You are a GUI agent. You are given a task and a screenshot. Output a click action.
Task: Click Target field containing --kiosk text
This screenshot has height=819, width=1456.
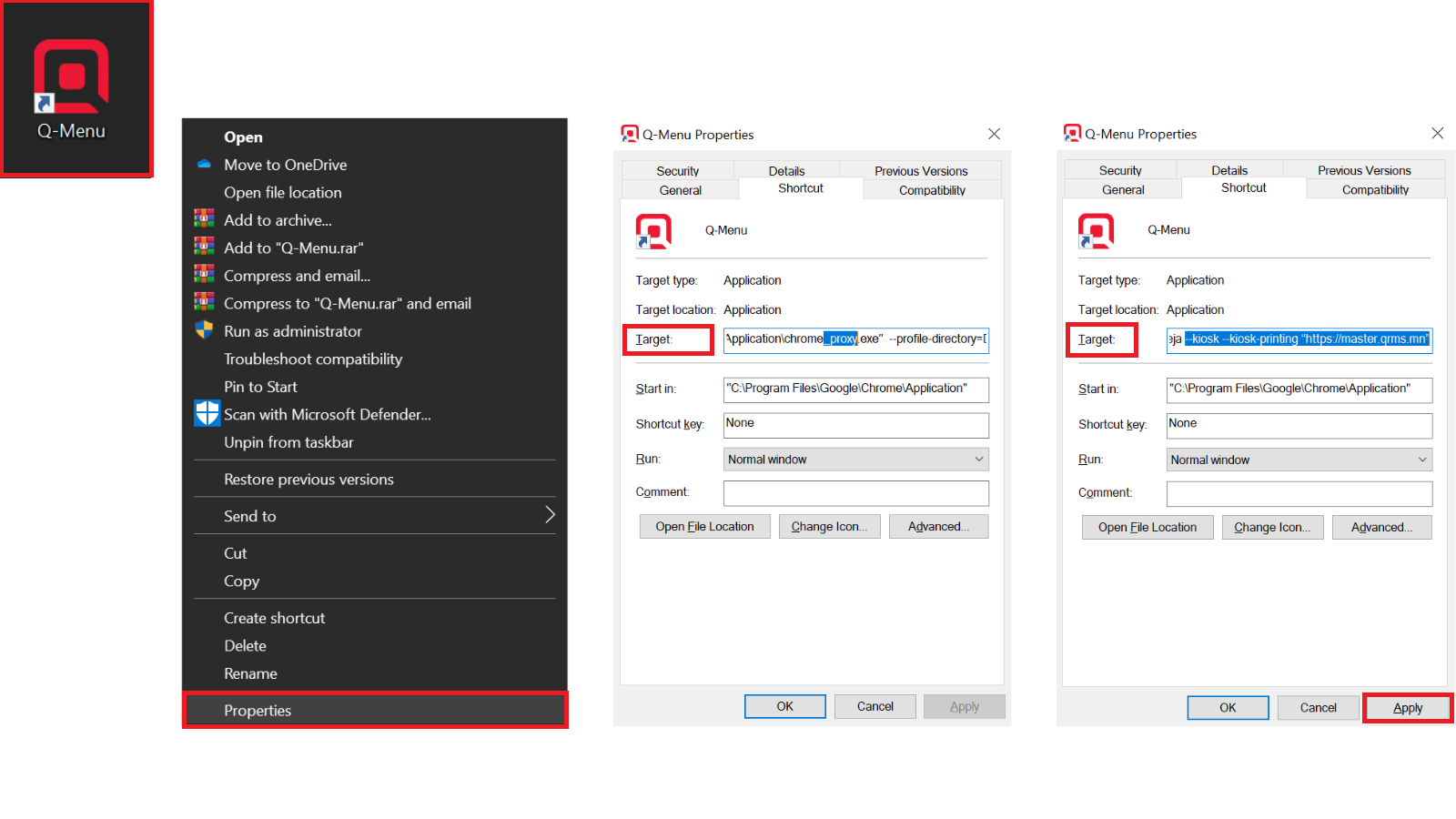tap(1299, 339)
